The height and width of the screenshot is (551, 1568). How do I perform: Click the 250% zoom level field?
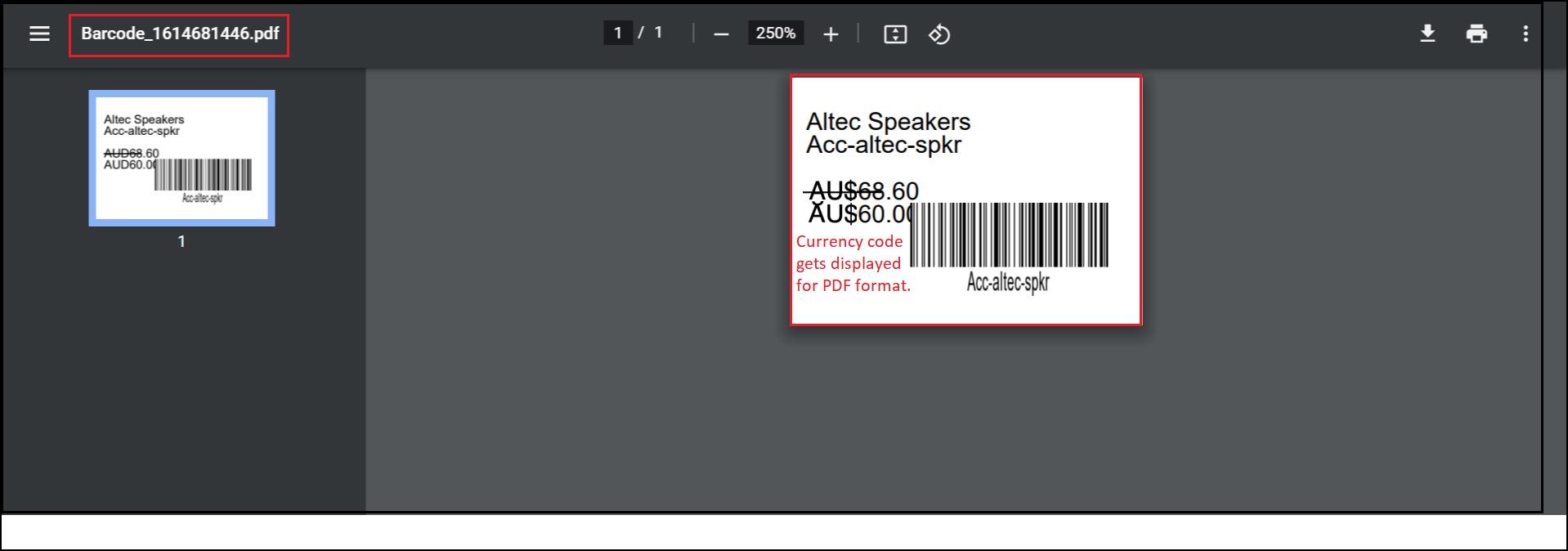tap(776, 33)
